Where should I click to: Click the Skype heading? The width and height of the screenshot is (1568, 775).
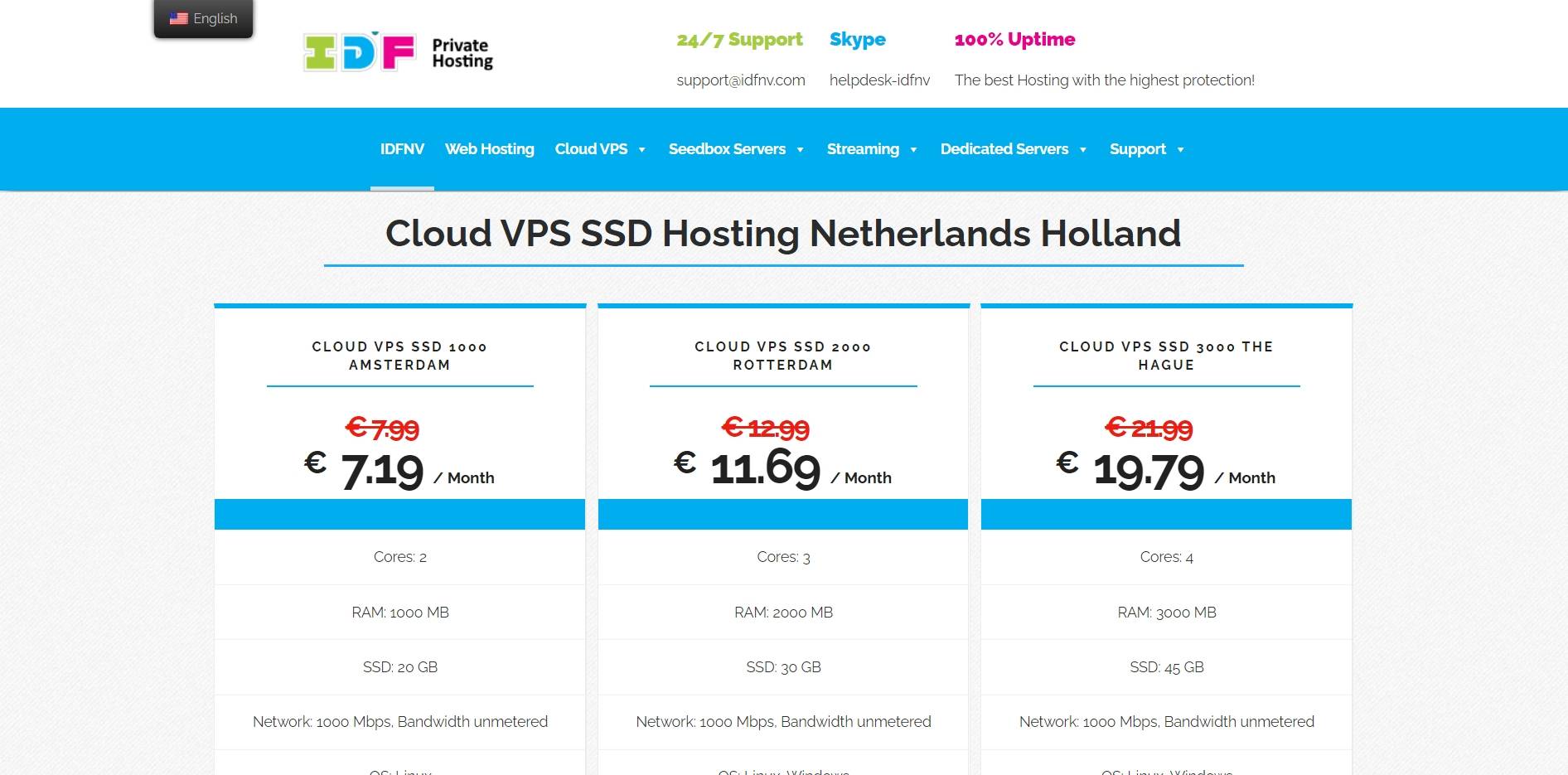(x=857, y=40)
